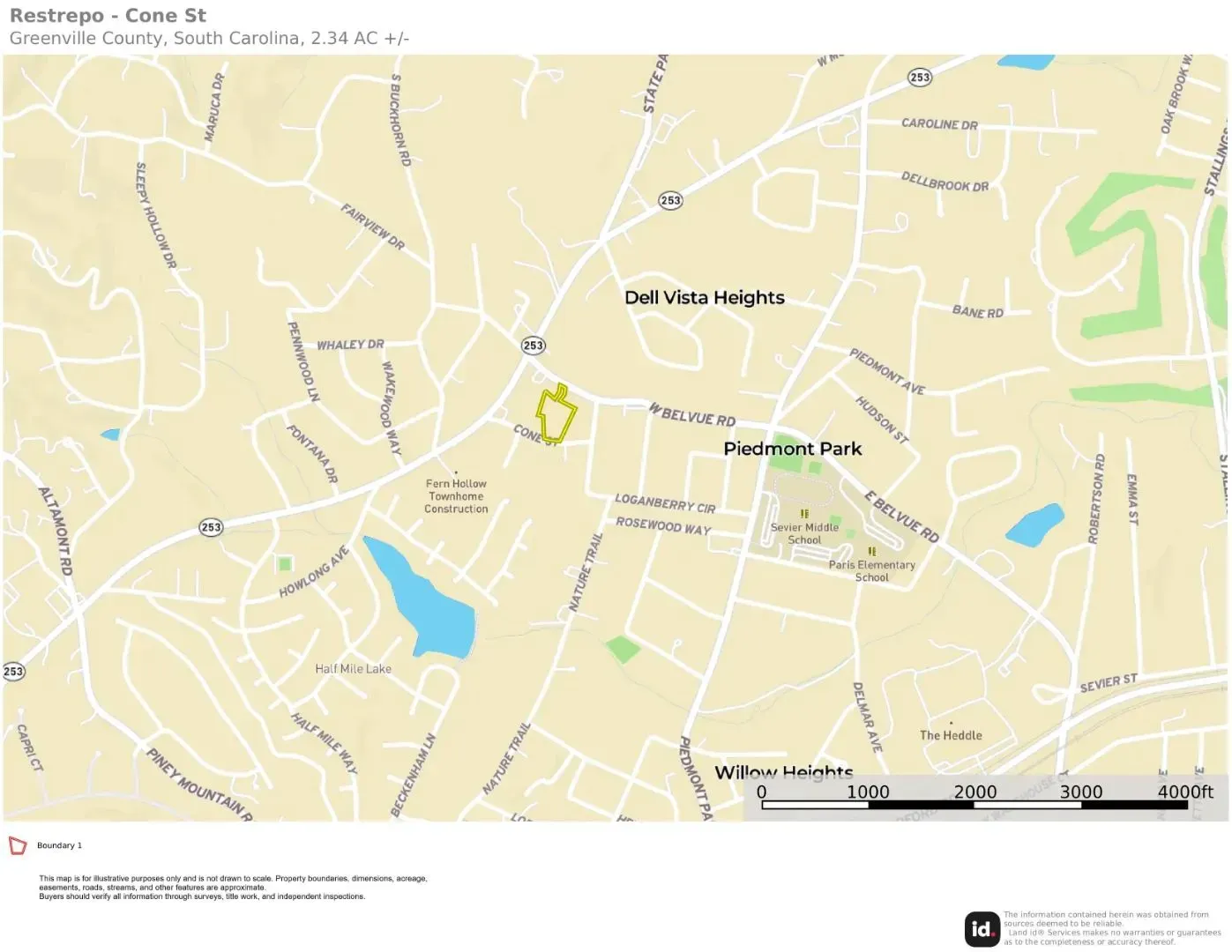Click the blue pond beside Robertson Rd
The width and height of the screenshot is (1232, 952).
(1035, 525)
